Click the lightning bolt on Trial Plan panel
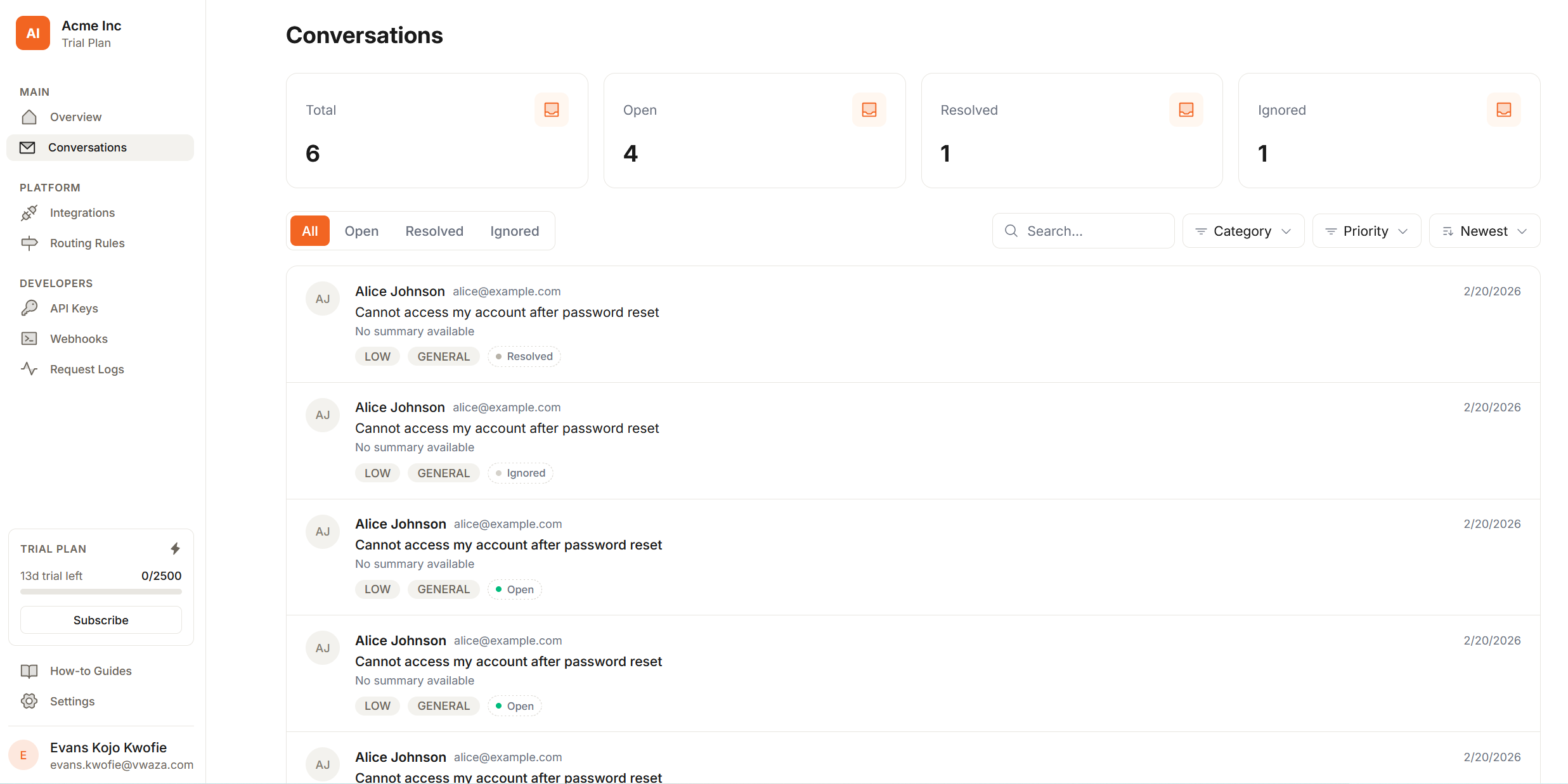1568x784 pixels. pyautogui.click(x=175, y=548)
